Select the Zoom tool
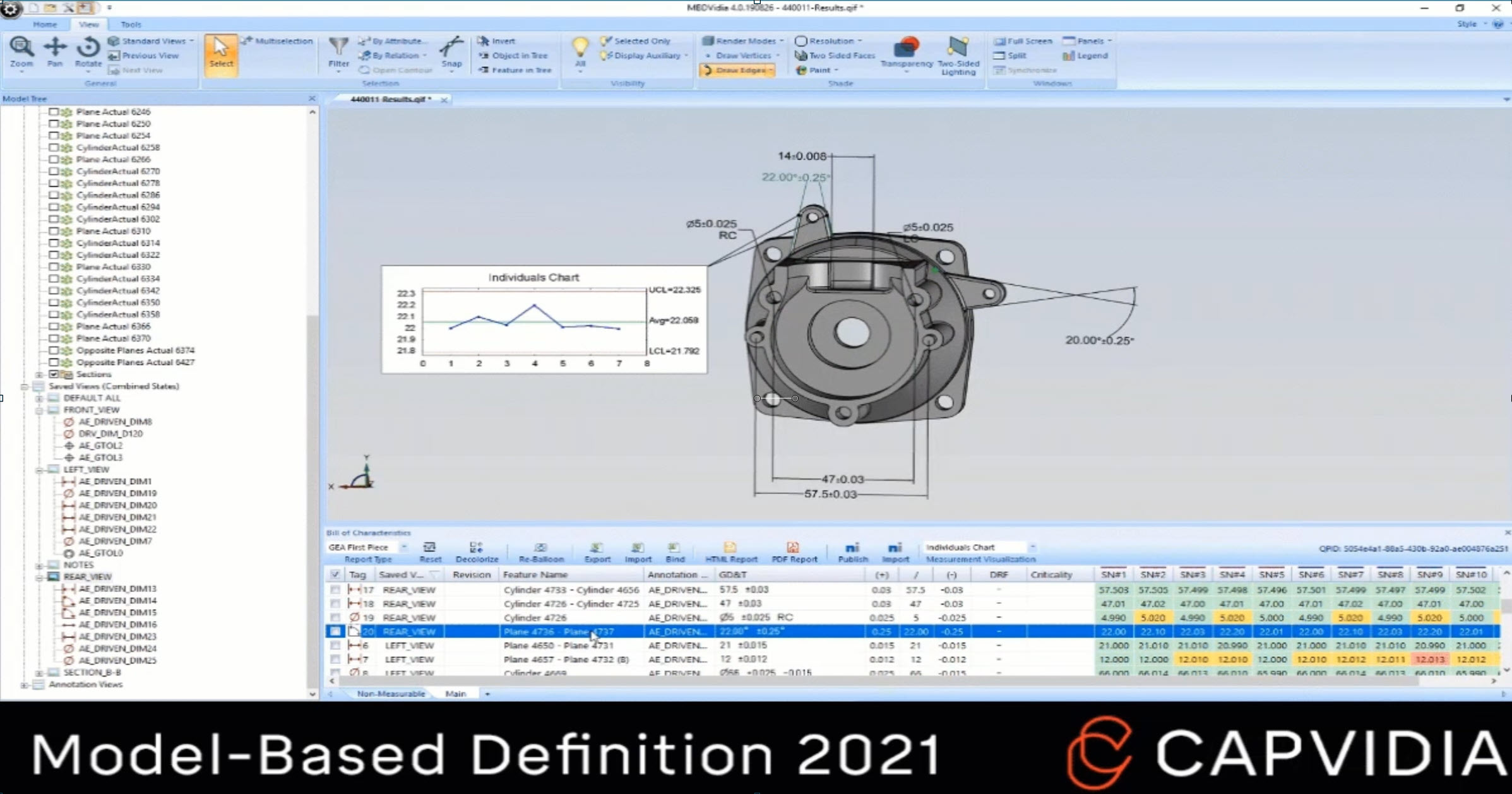The width and height of the screenshot is (1512, 794). tap(21, 54)
